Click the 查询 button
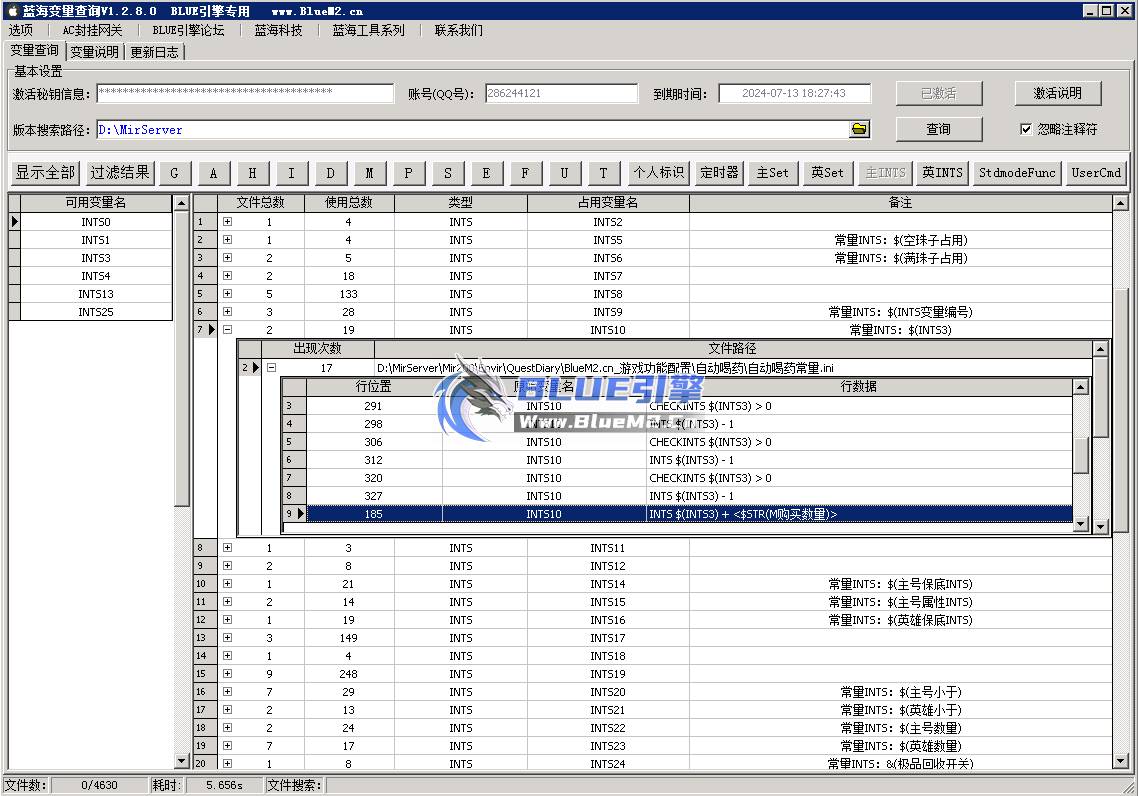Image resolution: width=1138 pixels, height=796 pixels. [938, 129]
